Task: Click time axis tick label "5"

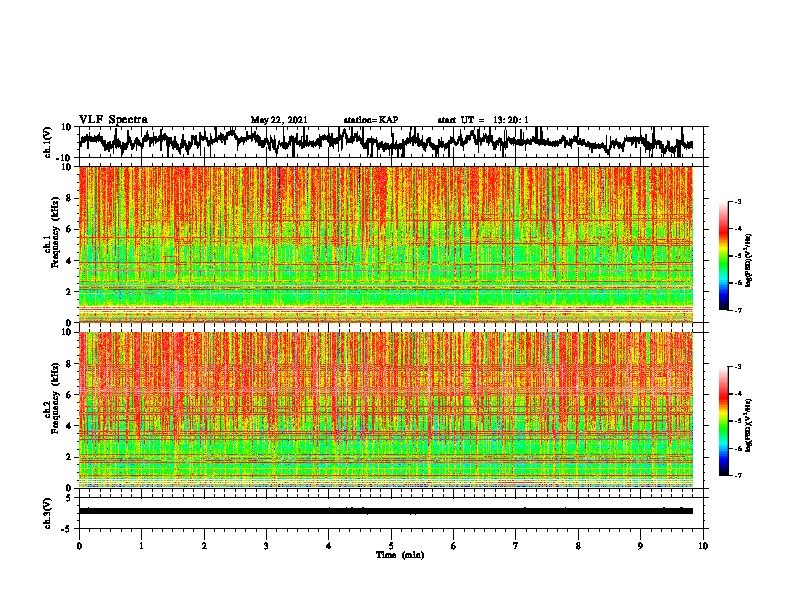Action: [391, 546]
